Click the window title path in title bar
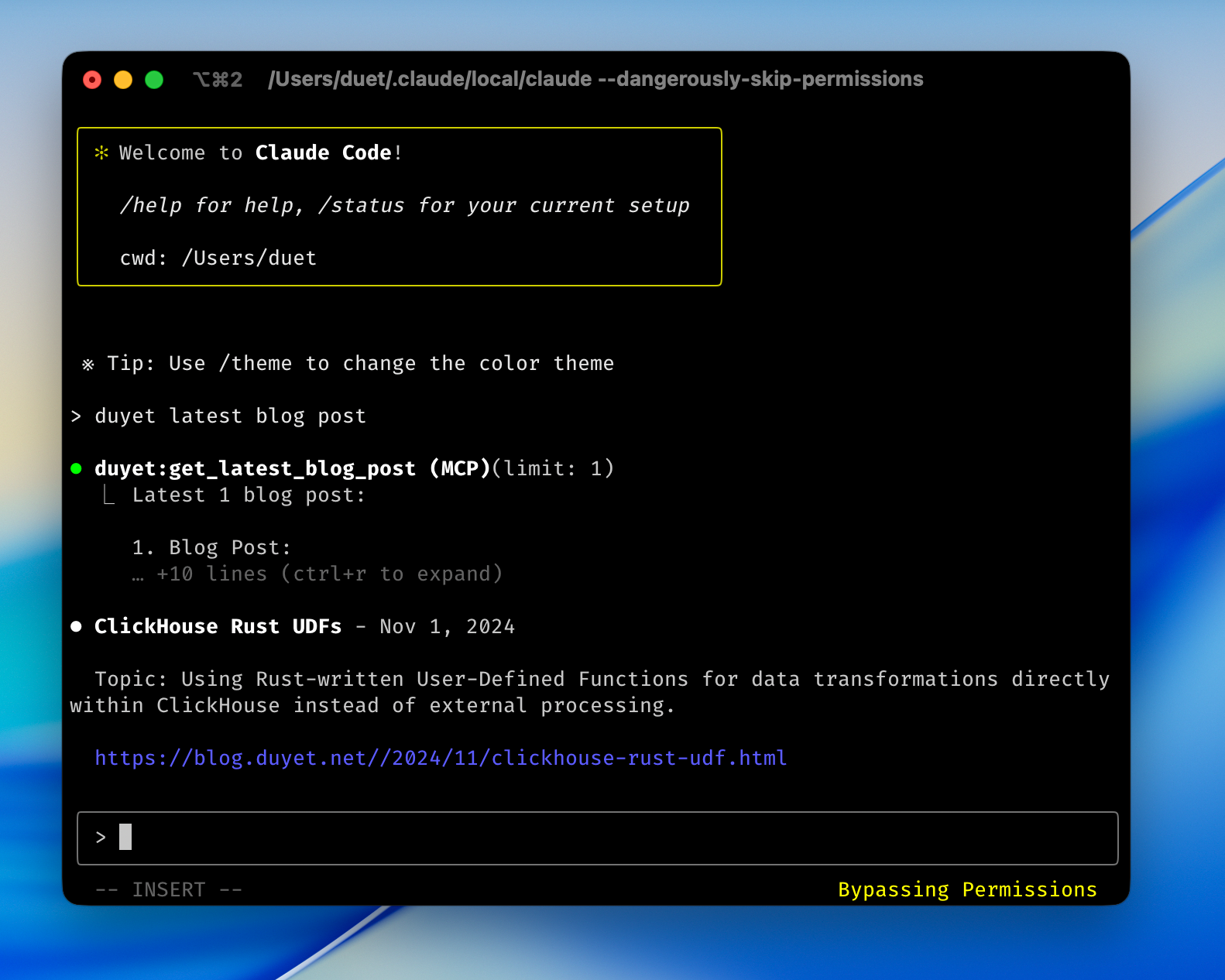The height and width of the screenshot is (980, 1225). [595, 80]
